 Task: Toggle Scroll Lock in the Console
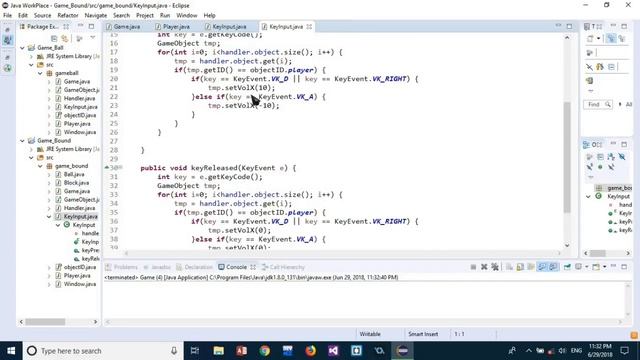[x=520, y=267]
